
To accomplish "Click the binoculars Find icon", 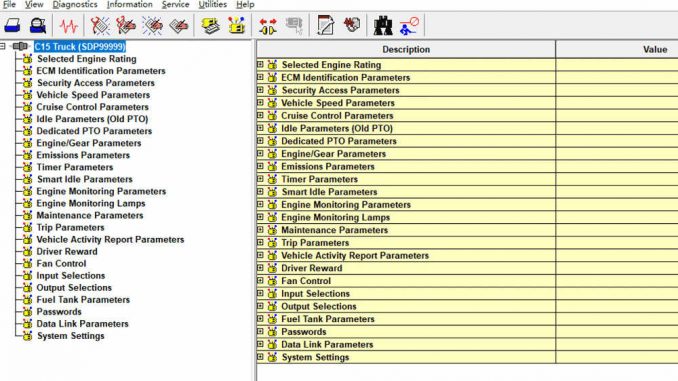I will (x=383, y=26).
